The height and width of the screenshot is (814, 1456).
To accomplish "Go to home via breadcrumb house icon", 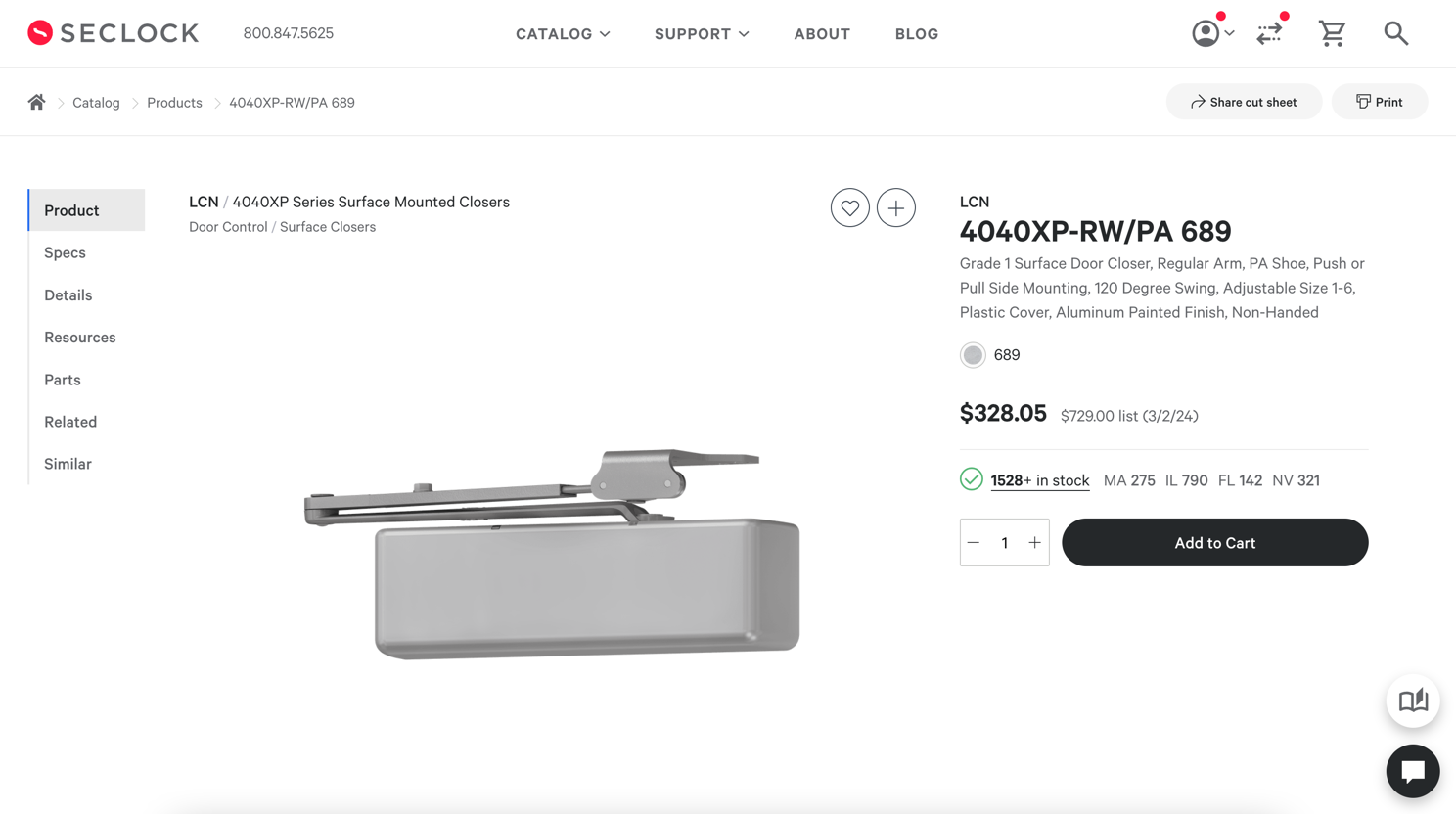I will [x=36, y=102].
